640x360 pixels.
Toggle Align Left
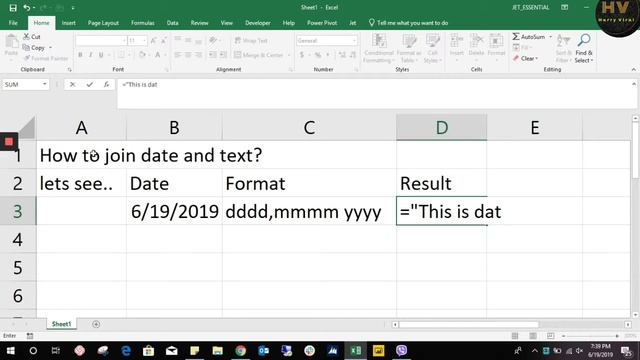click(178, 55)
